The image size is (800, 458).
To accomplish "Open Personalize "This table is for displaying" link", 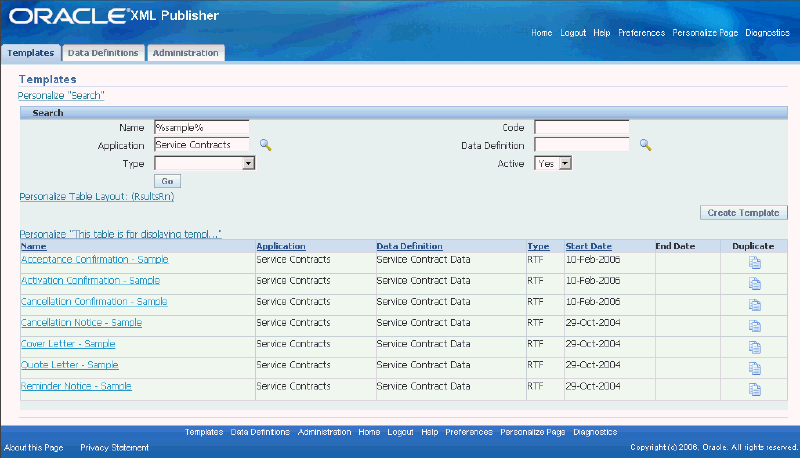I will [120, 234].
